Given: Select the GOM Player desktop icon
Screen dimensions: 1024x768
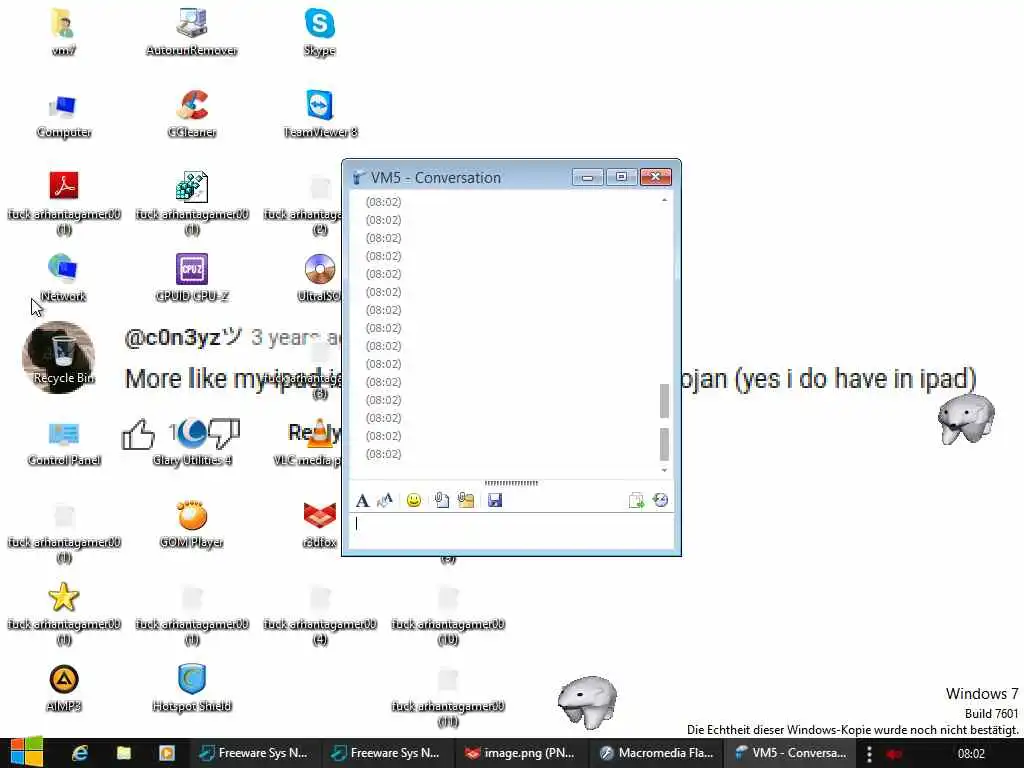Looking at the screenshot, I should pyautogui.click(x=191, y=524).
